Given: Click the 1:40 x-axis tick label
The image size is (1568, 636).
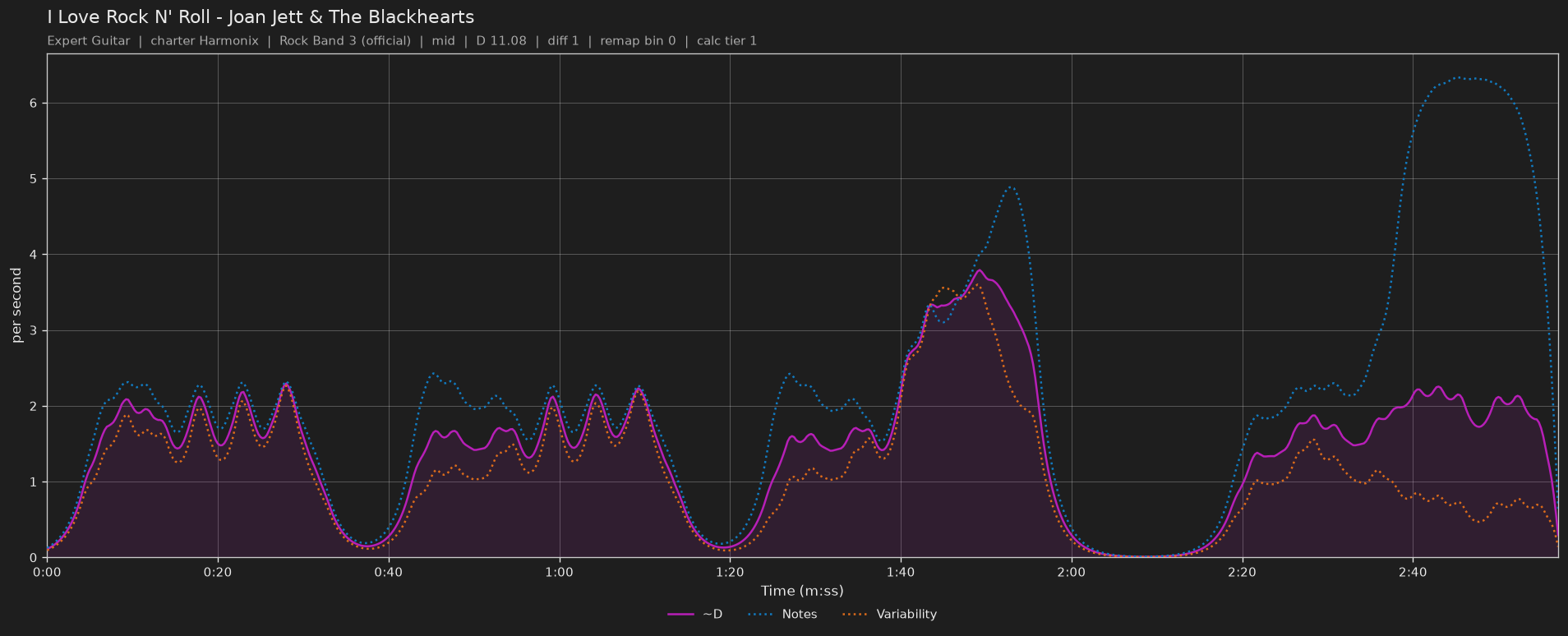Looking at the screenshot, I should [x=901, y=573].
